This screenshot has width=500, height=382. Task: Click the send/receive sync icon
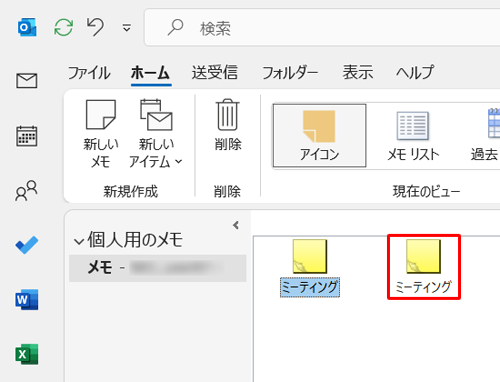click(x=63, y=27)
